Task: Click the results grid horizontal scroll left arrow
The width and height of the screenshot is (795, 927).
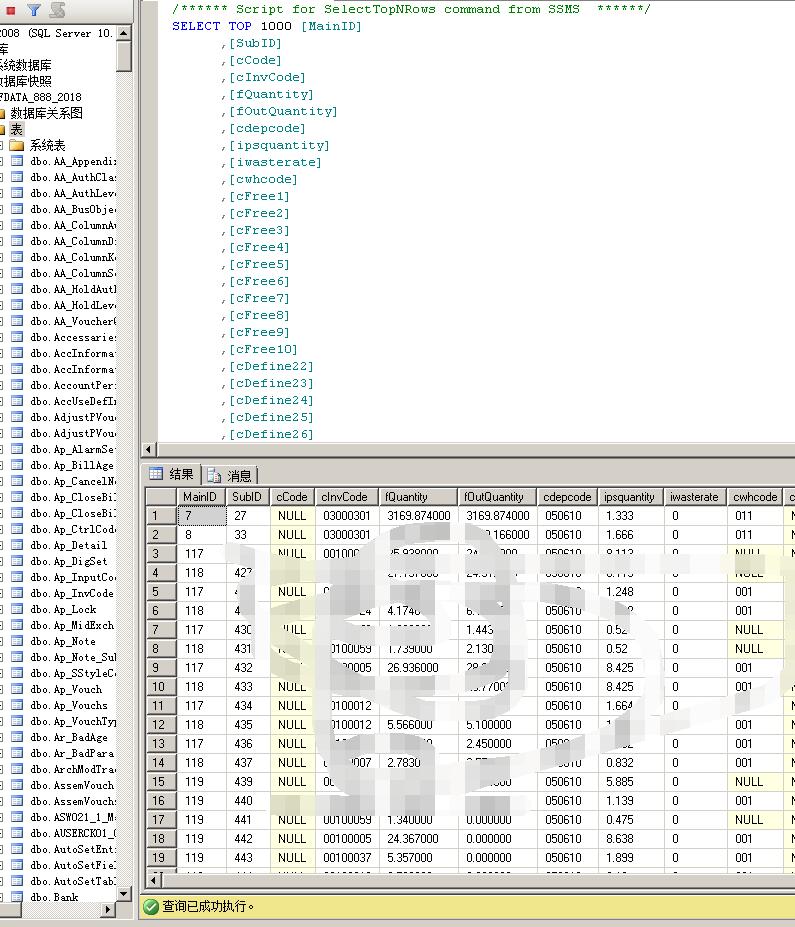Action: pos(153,880)
